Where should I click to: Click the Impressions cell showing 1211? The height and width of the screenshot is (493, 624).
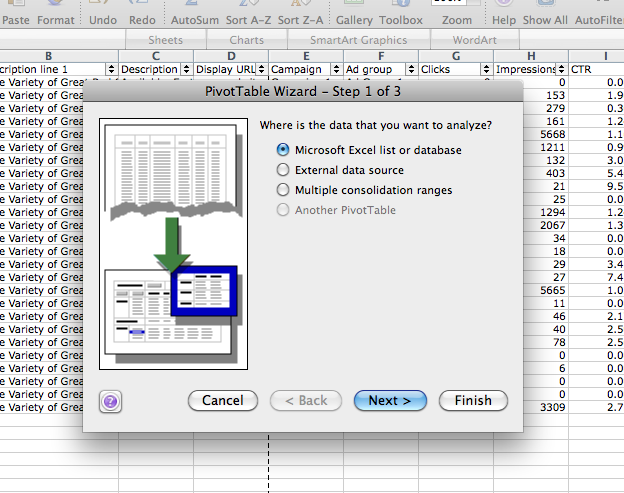(546, 147)
